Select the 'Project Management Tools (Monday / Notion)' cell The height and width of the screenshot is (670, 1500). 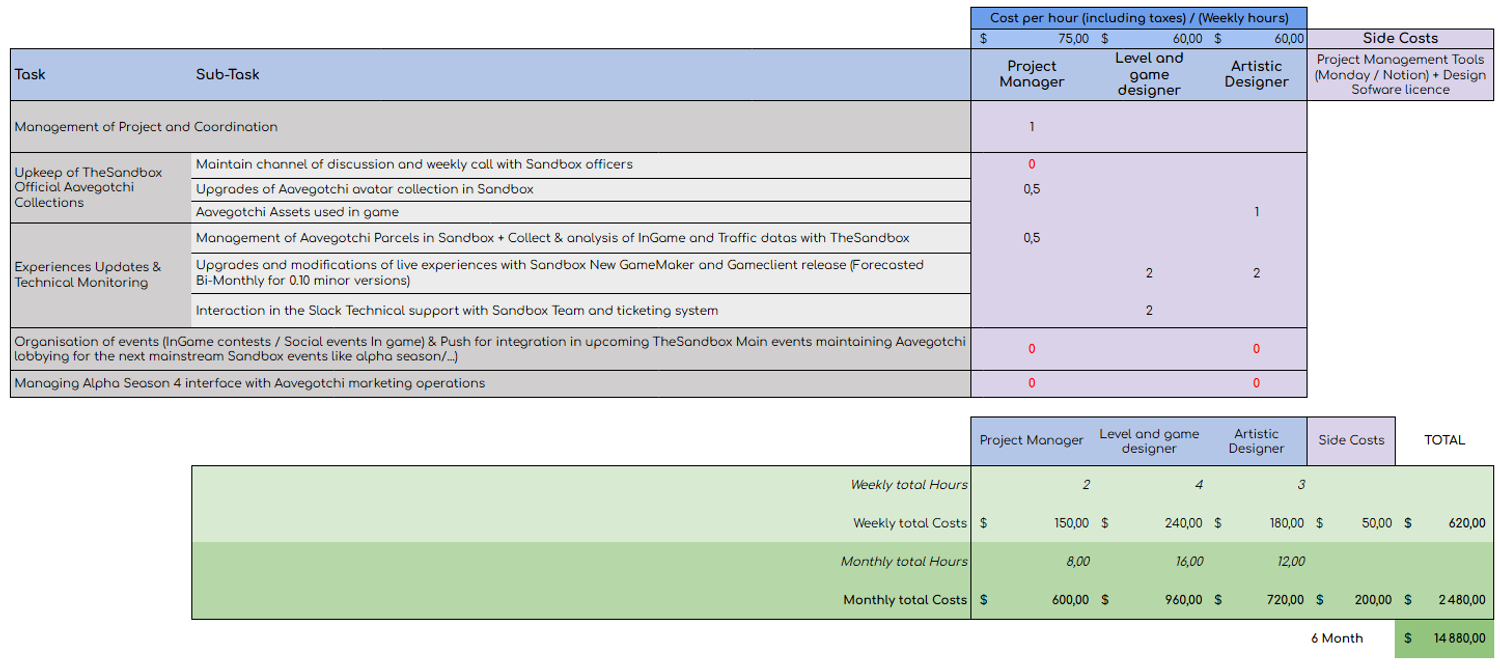pyautogui.click(x=1400, y=74)
